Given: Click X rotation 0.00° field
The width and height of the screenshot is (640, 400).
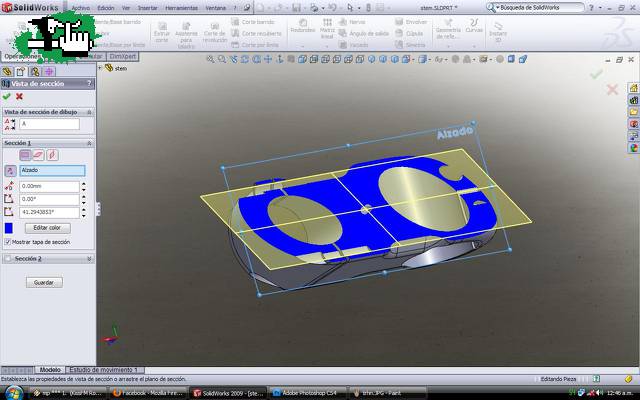Looking at the screenshot, I should click(49, 200).
